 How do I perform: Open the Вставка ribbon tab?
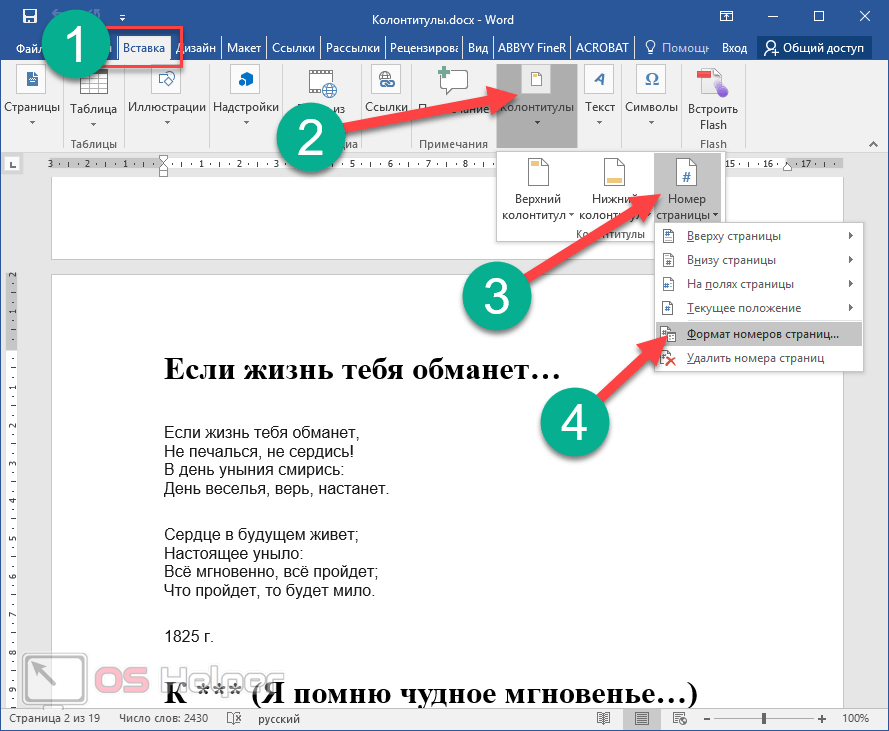[144, 47]
